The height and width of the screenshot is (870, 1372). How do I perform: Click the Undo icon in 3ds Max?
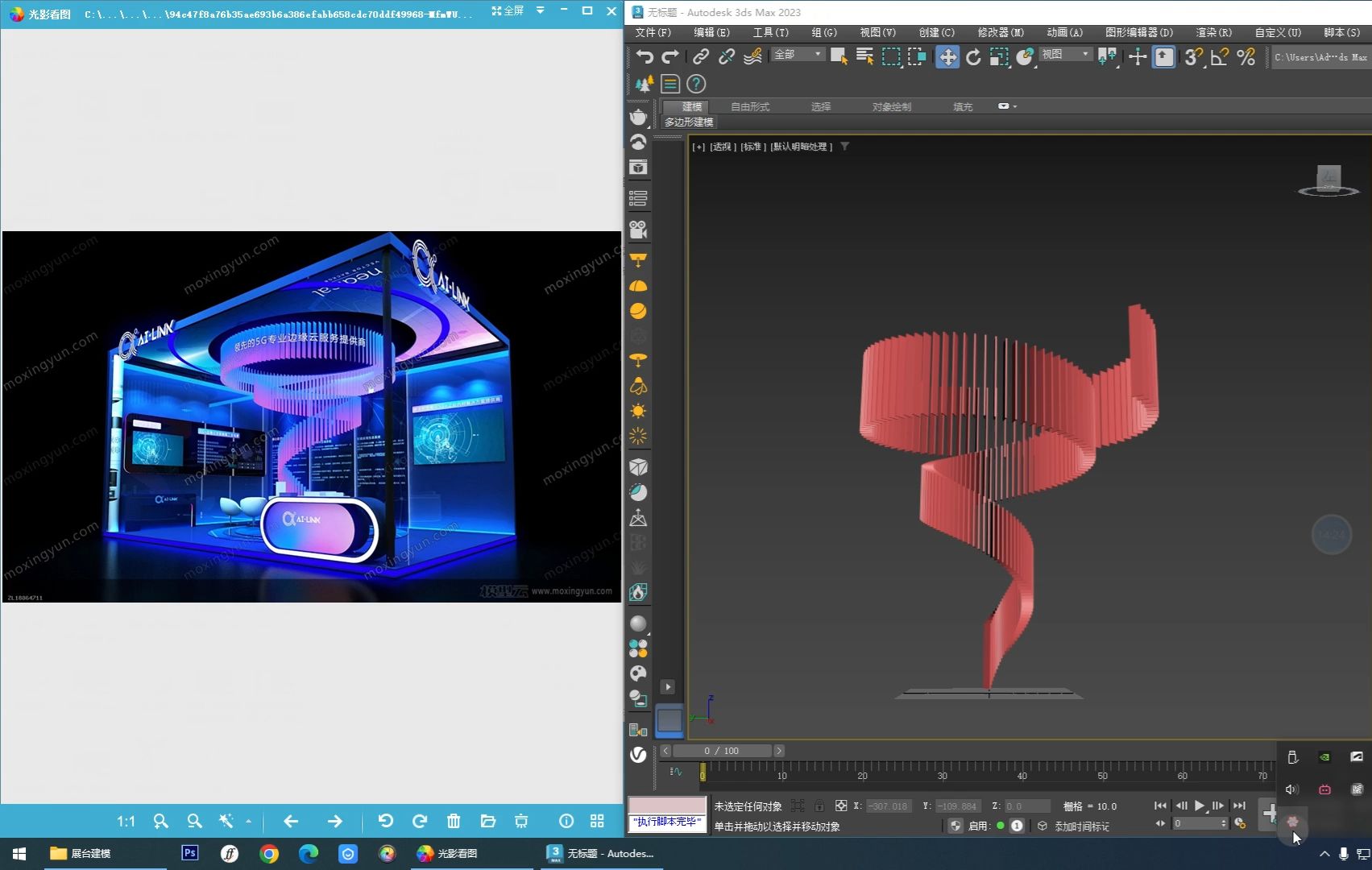643,56
